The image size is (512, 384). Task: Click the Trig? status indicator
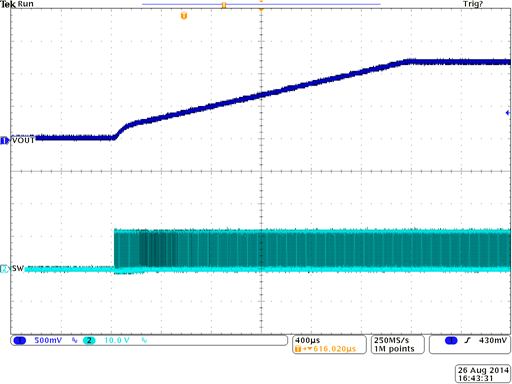coord(473,4)
